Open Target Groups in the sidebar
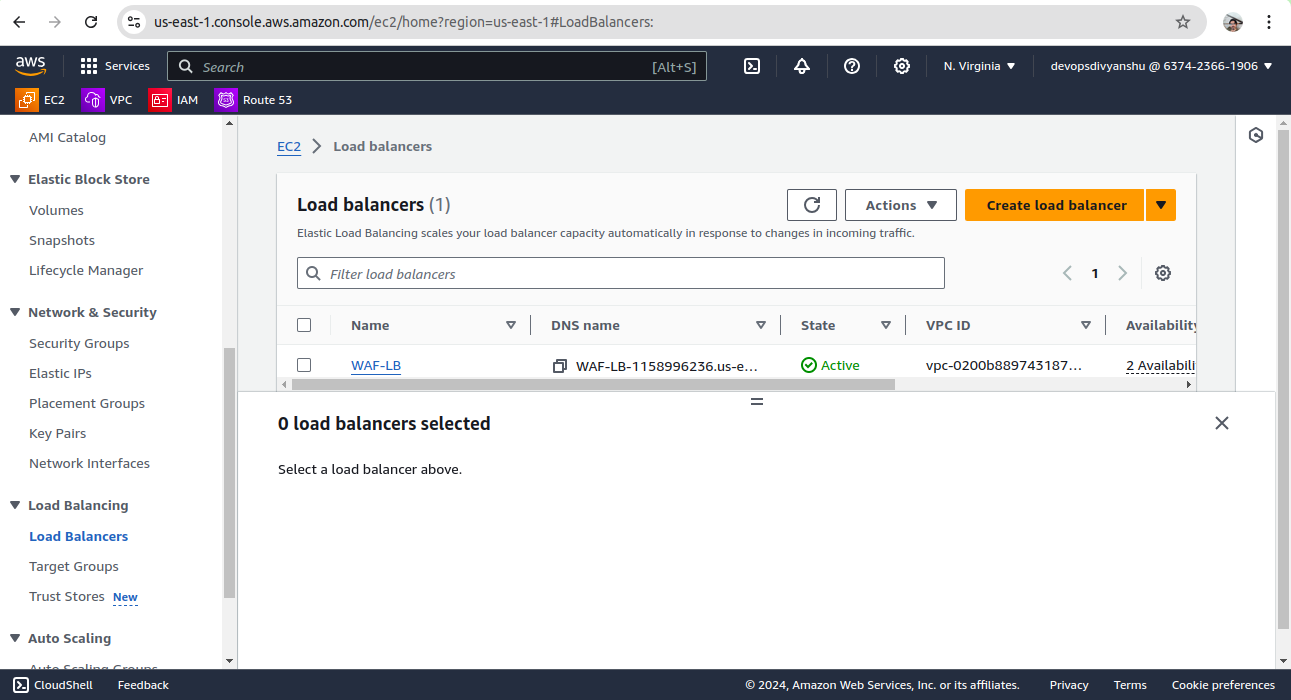 74,566
